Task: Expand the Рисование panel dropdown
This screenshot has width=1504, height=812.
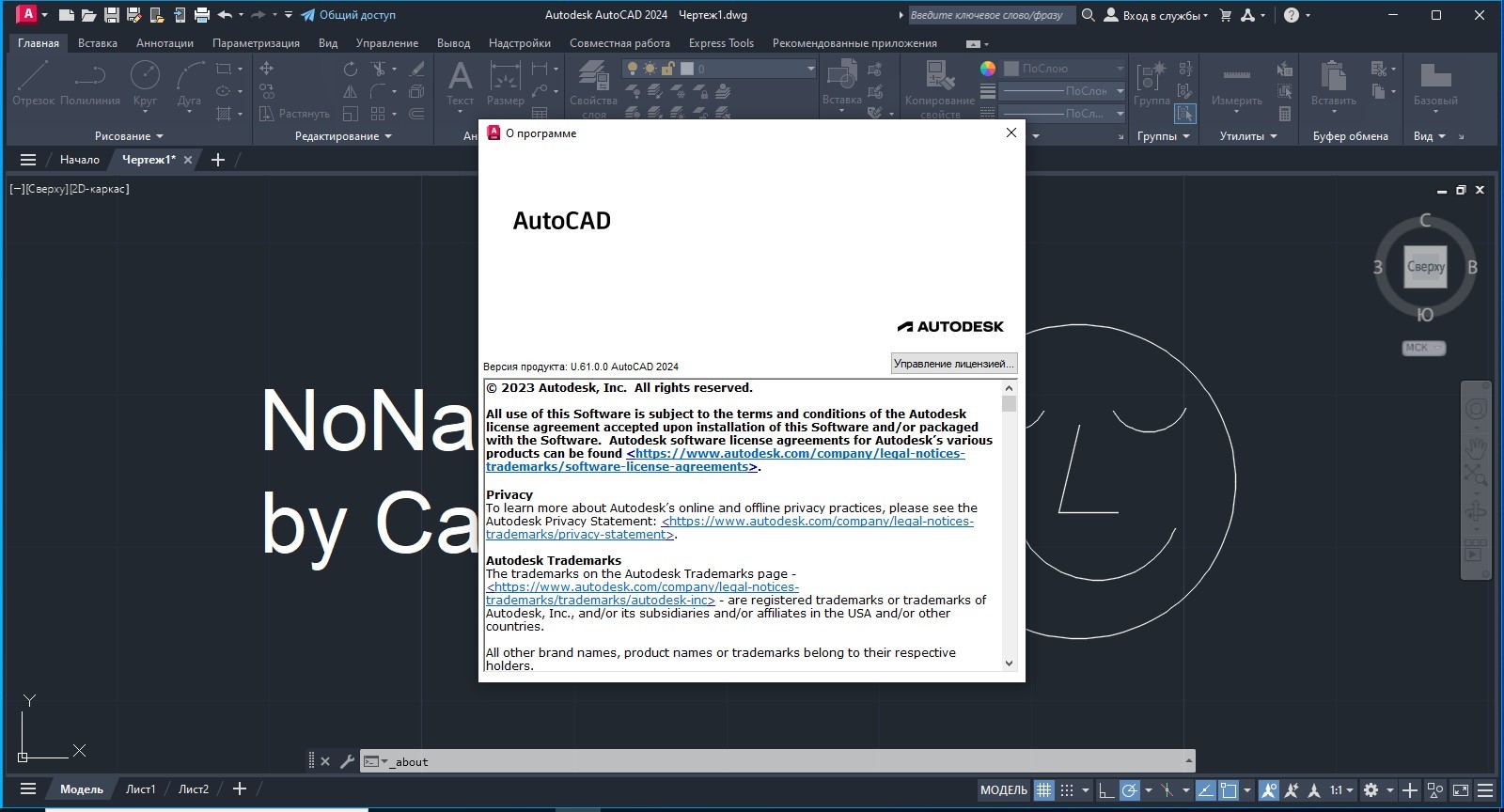Action: pos(129,136)
